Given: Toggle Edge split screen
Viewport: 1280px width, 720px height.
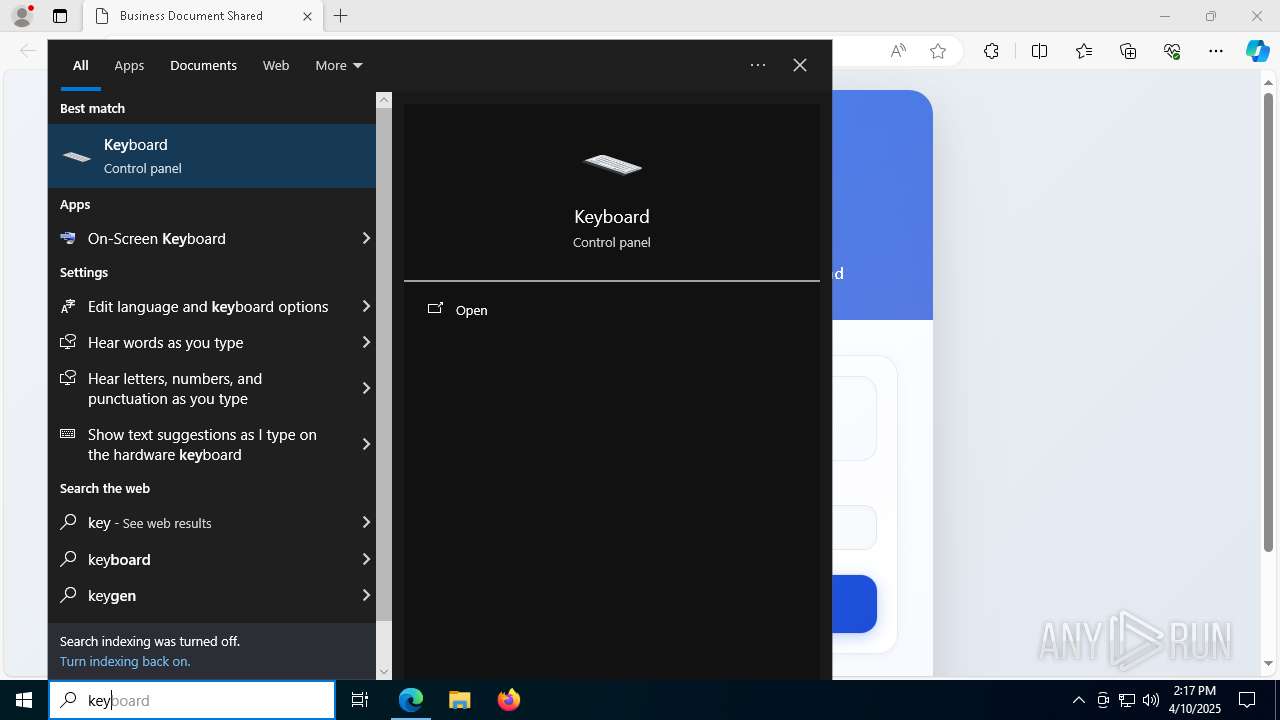Looking at the screenshot, I should click(1039, 51).
